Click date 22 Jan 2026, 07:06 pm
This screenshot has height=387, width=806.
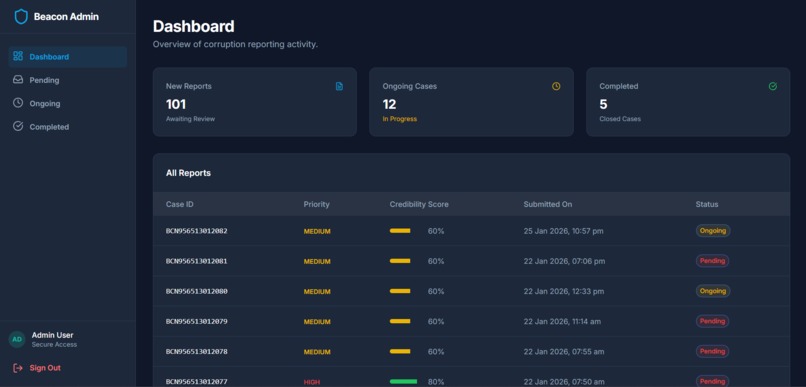pos(564,261)
